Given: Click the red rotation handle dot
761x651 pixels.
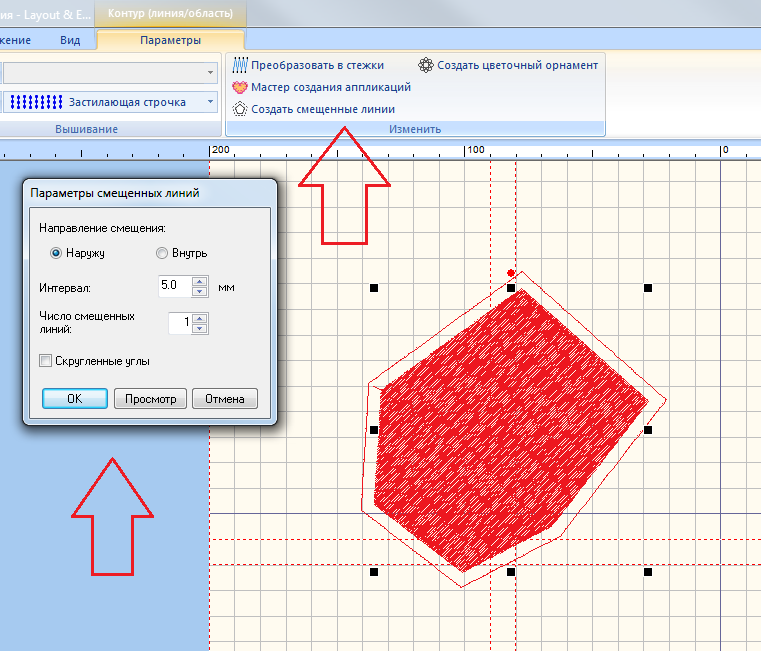Looking at the screenshot, I should (511, 273).
